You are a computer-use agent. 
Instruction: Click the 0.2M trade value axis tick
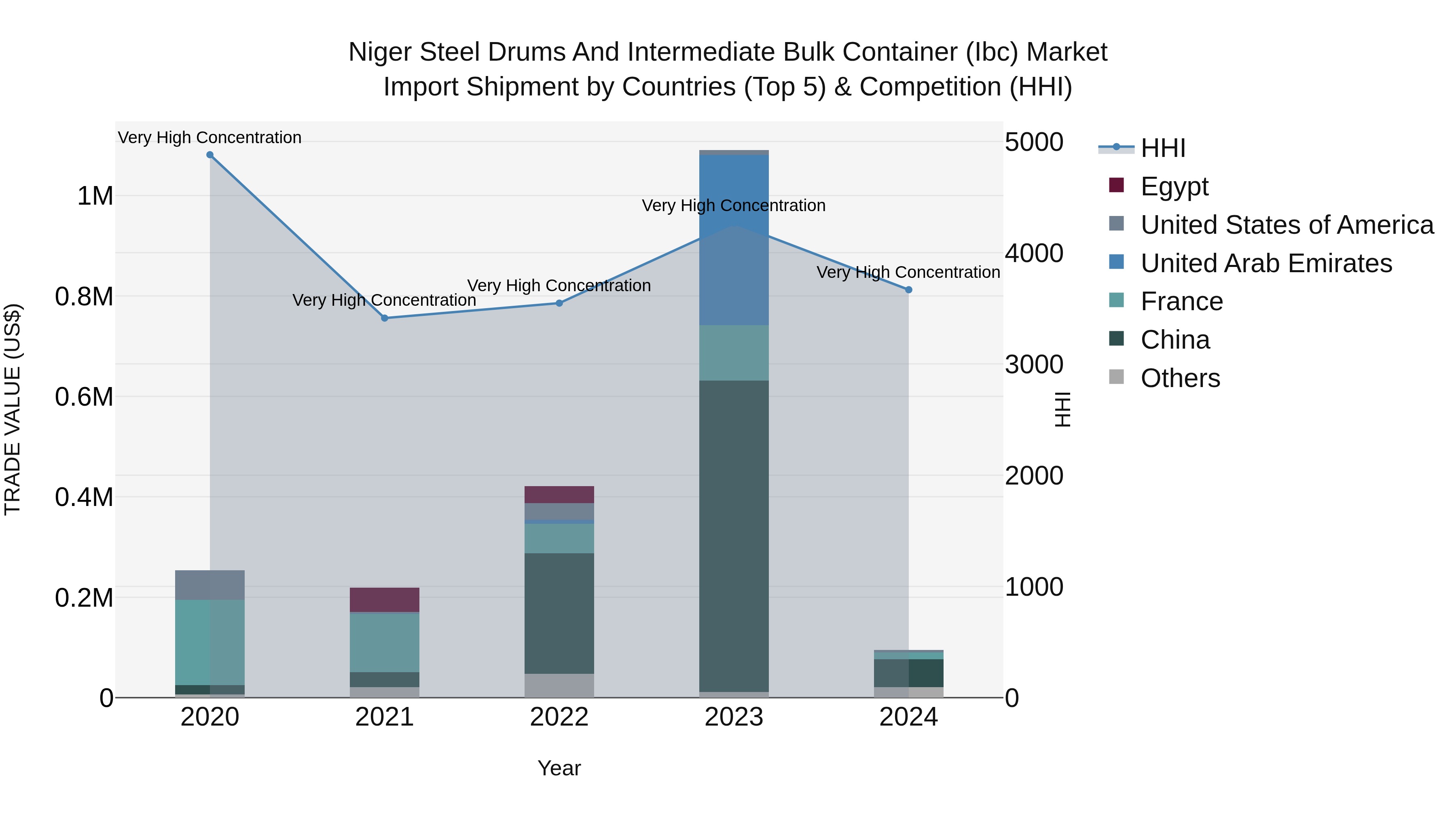pyautogui.click(x=84, y=598)
